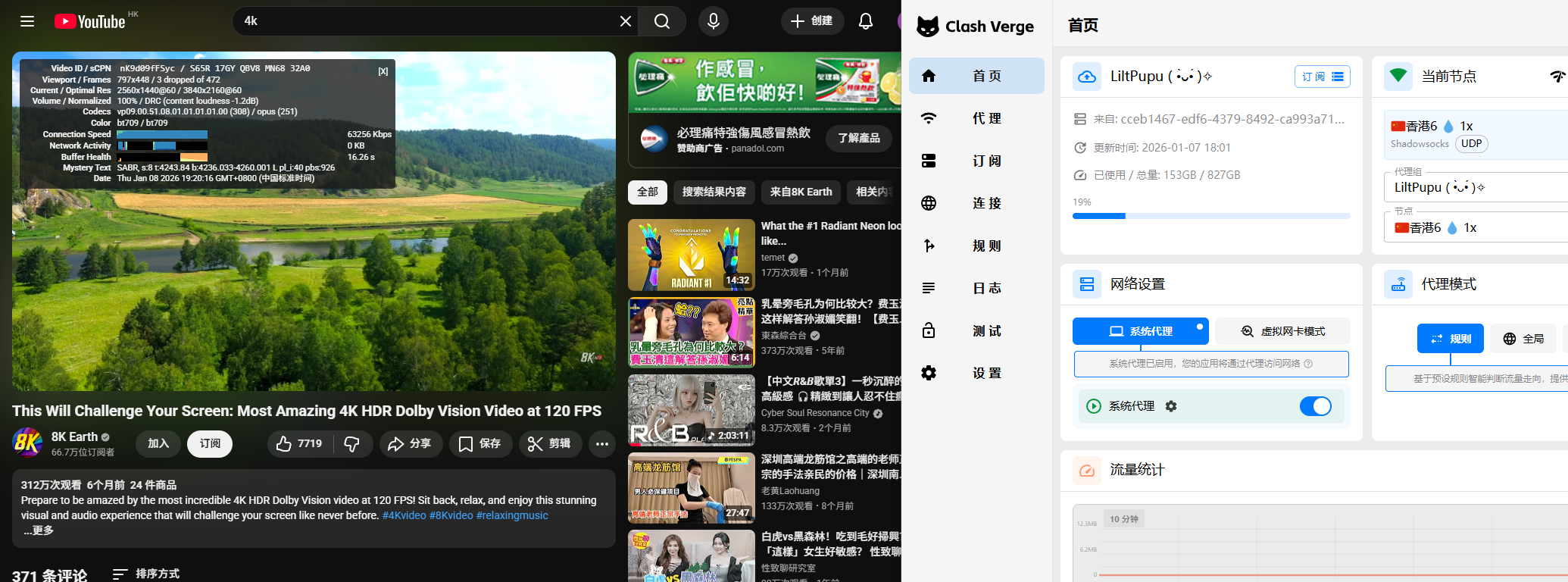Open the video's more actions ellipsis
Screen dimensions: 1568x582
602,444
